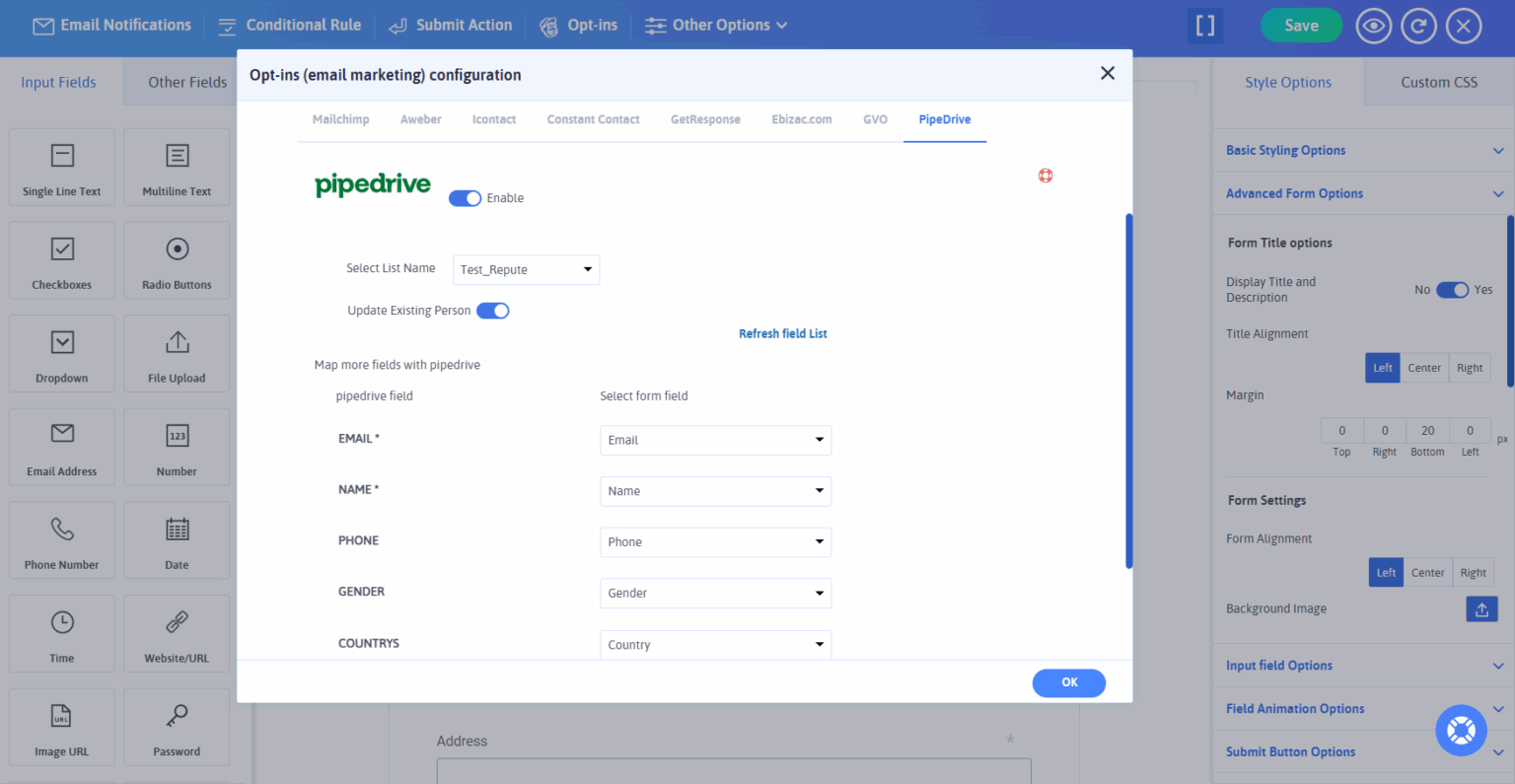This screenshot has width=1515, height=784.
Task: Click the Refresh field List link
Action: pos(783,334)
